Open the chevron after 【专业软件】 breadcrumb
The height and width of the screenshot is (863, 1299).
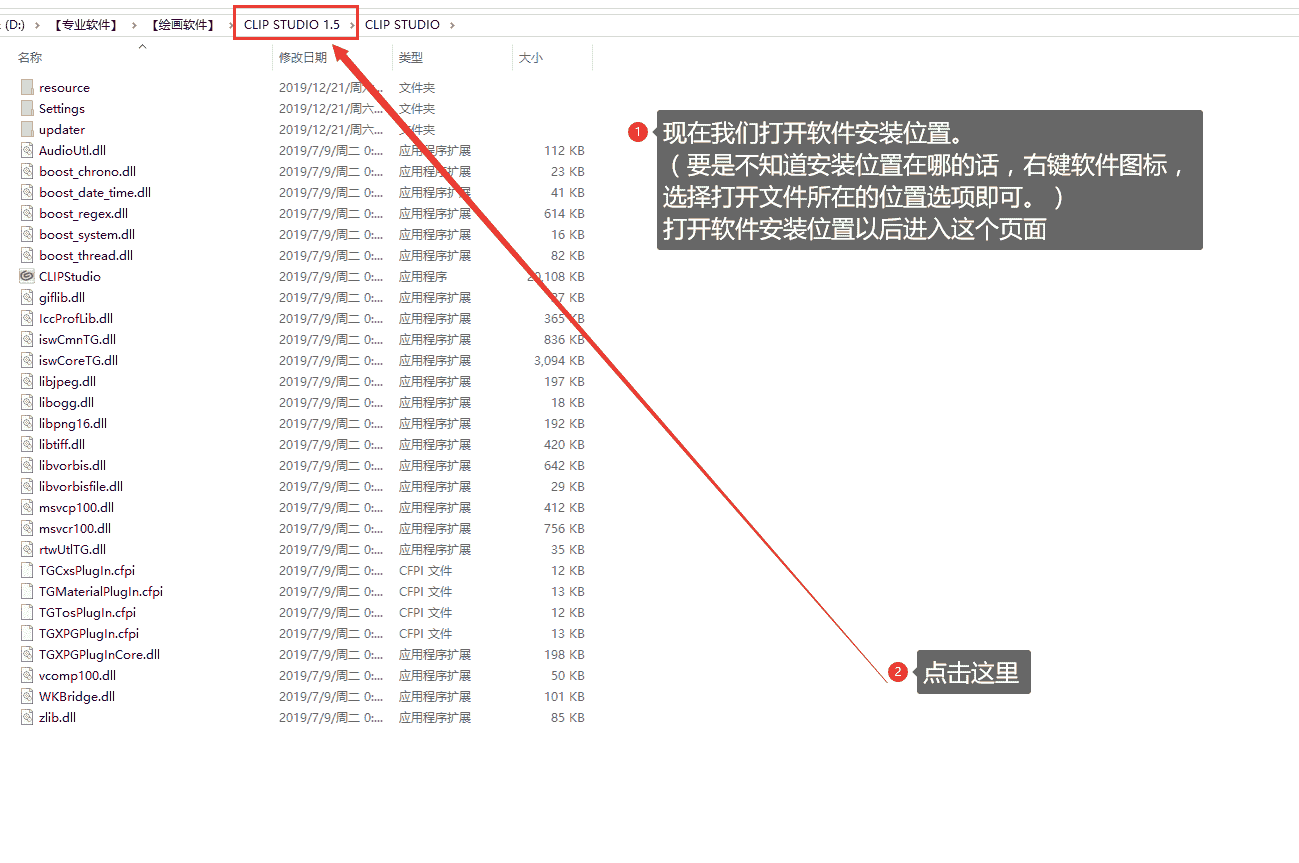[x=134, y=25]
